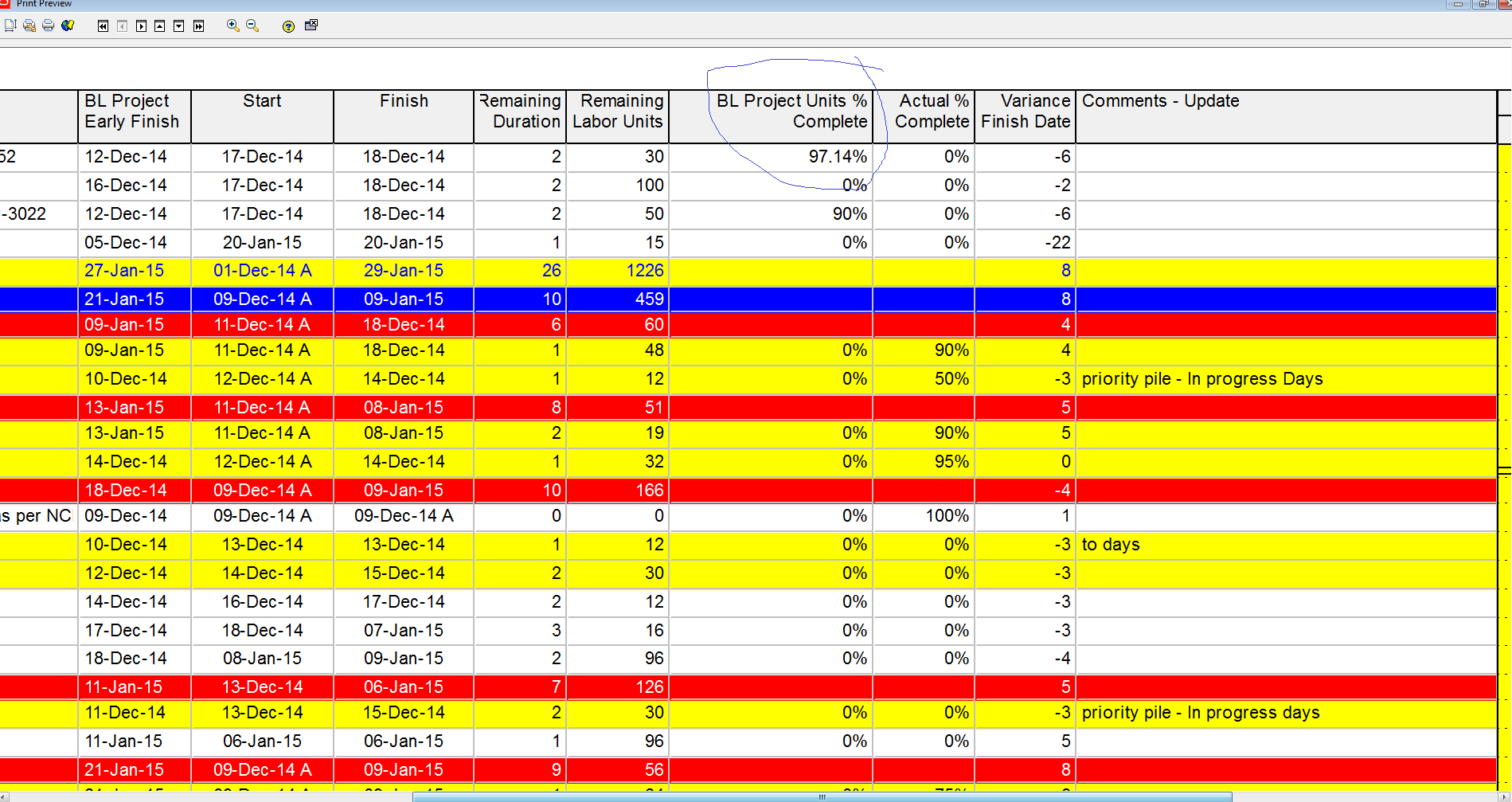The width and height of the screenshot is (1512, 802).
Task: Click the horizontal scrollbar thumb
Action: tap(822, 796)
